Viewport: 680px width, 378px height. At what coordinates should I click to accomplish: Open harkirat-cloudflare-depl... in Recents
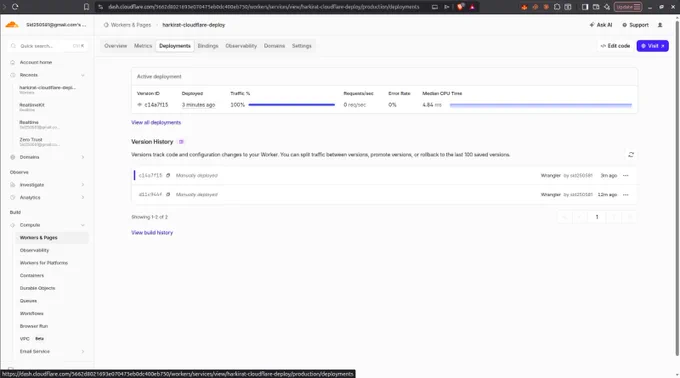(47, 89)
